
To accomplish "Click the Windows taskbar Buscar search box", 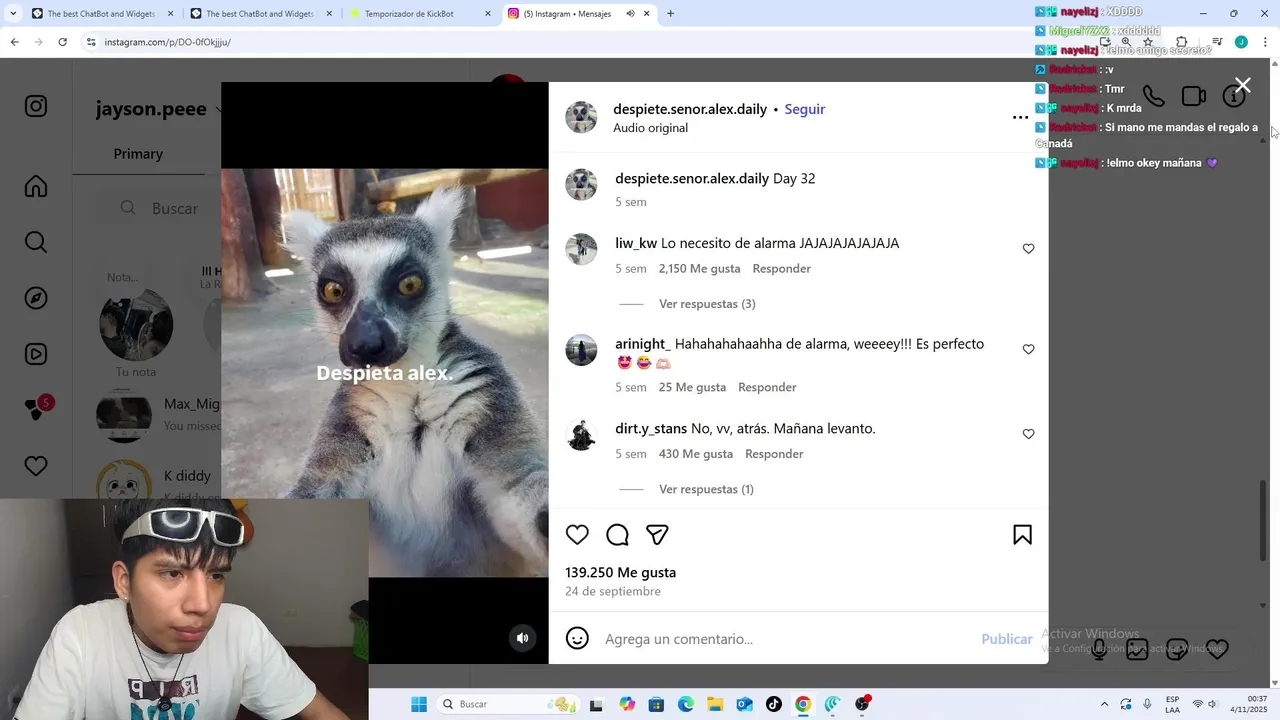I will coord(508,704).
